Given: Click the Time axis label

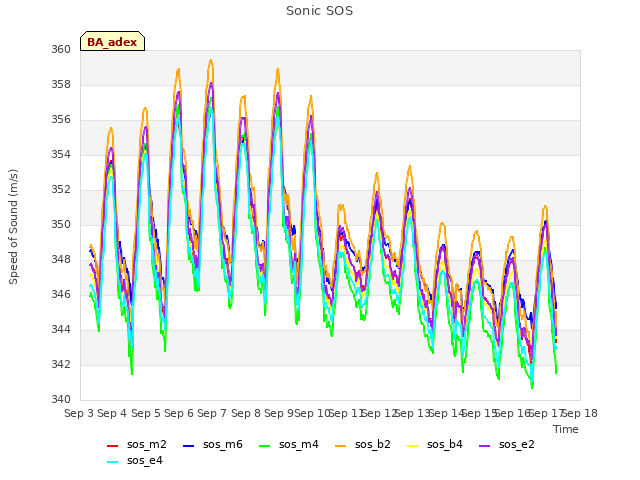Looking at the screenshot, I should 566,429.
